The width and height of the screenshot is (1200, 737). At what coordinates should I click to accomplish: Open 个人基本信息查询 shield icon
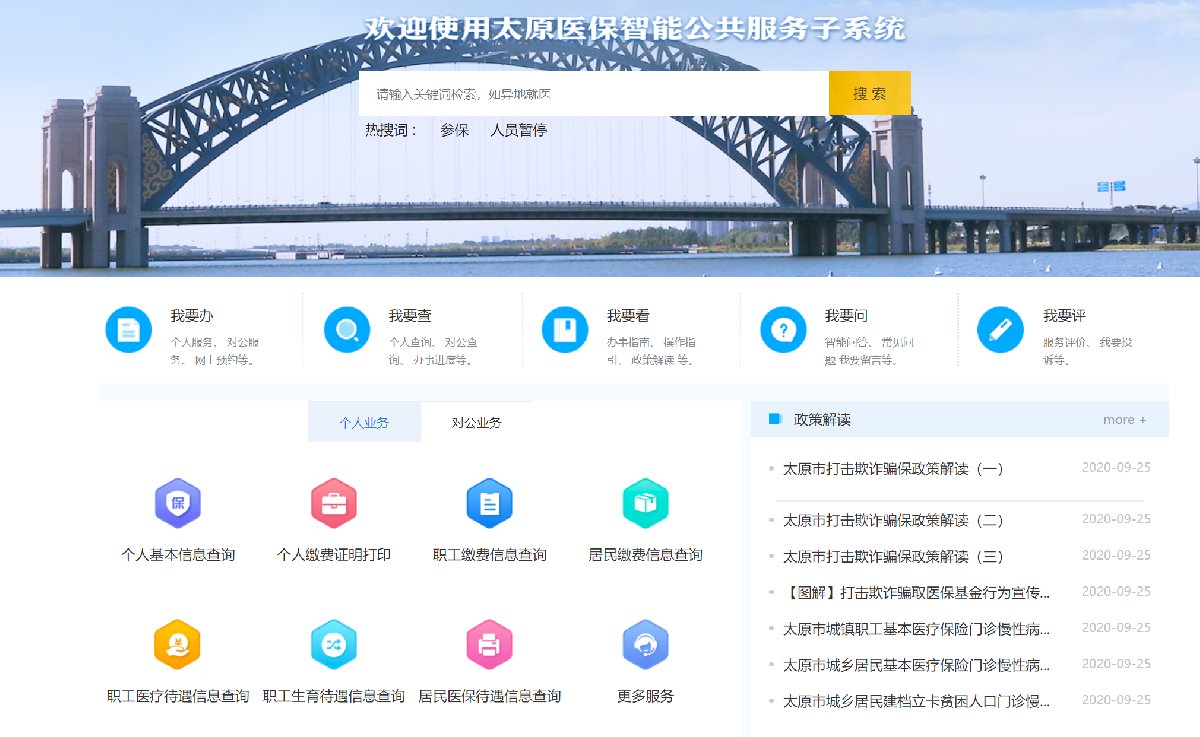(x=178, y=503)
